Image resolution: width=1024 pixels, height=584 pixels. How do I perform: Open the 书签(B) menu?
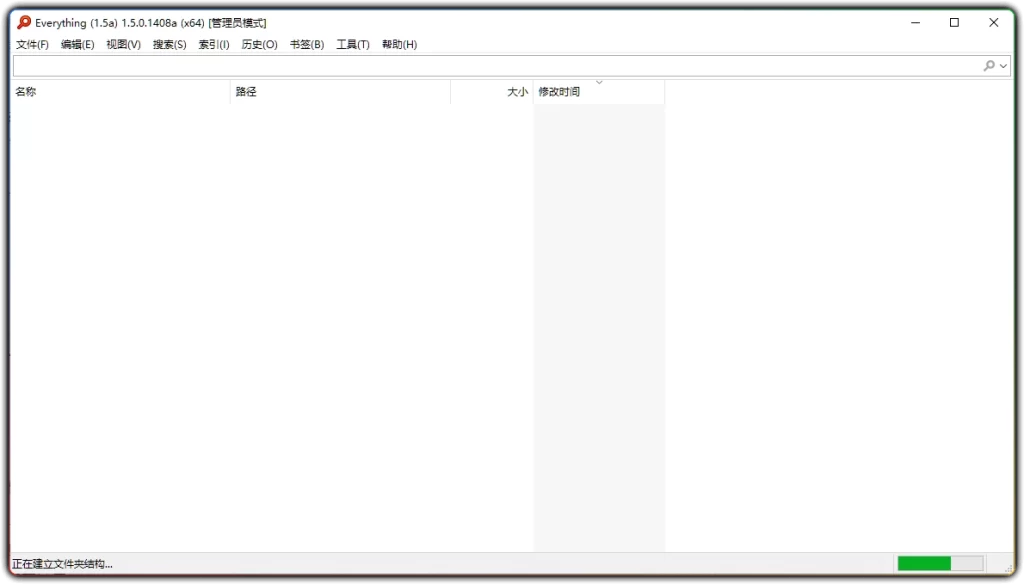pyautogui.click(x=306, y=44)
